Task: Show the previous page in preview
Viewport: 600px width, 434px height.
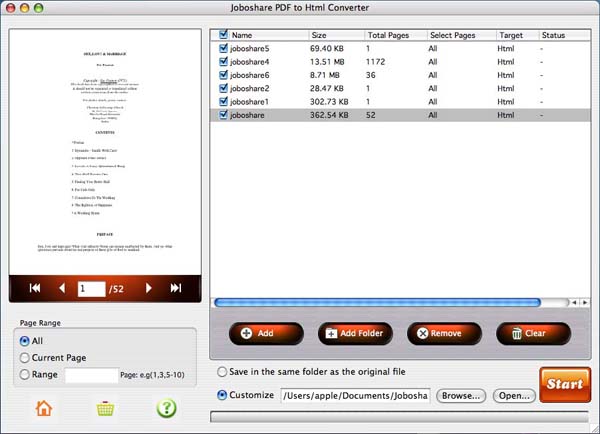Action: point(61,288)
